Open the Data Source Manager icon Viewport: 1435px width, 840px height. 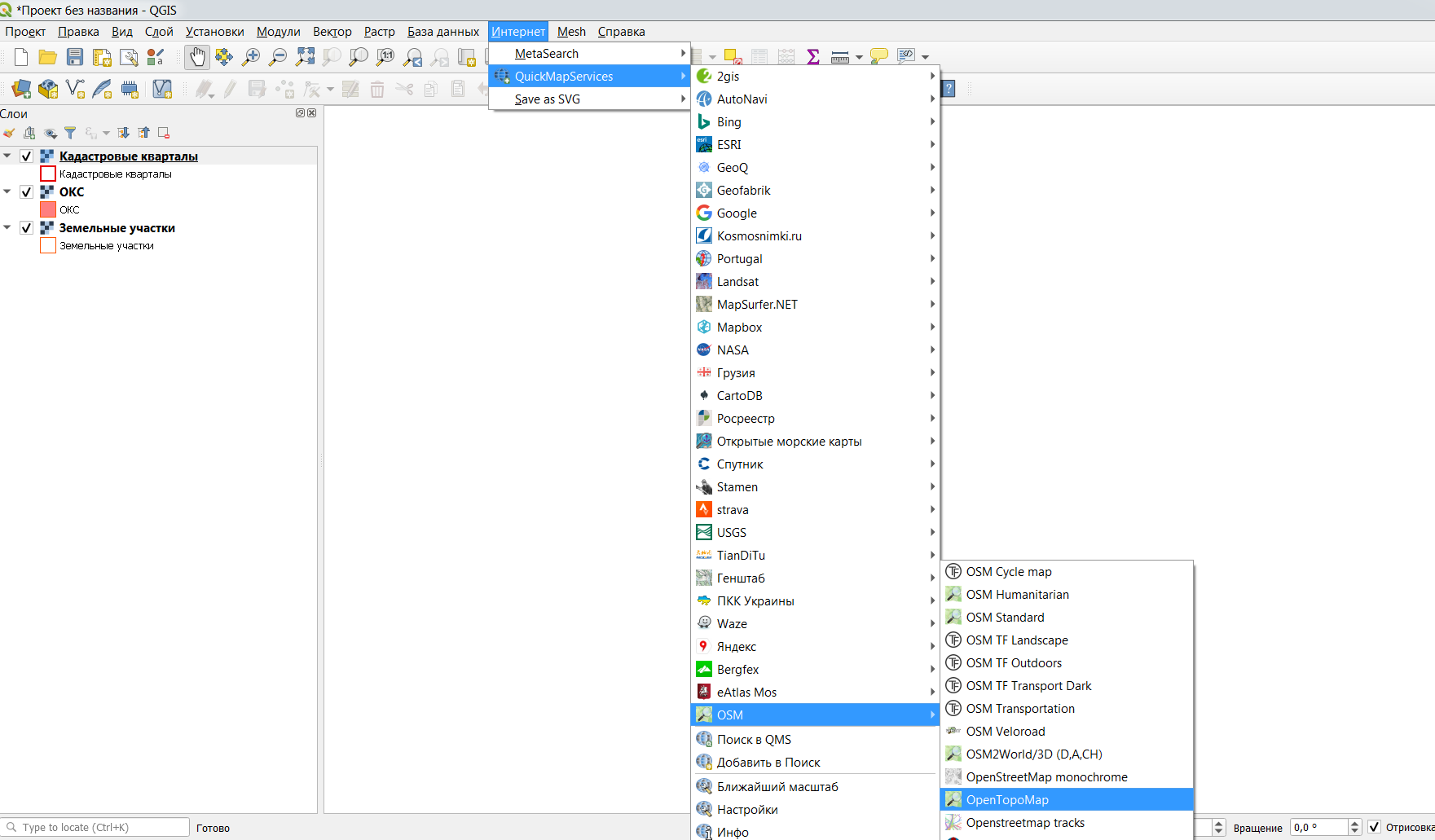click(x=21, y=89)
